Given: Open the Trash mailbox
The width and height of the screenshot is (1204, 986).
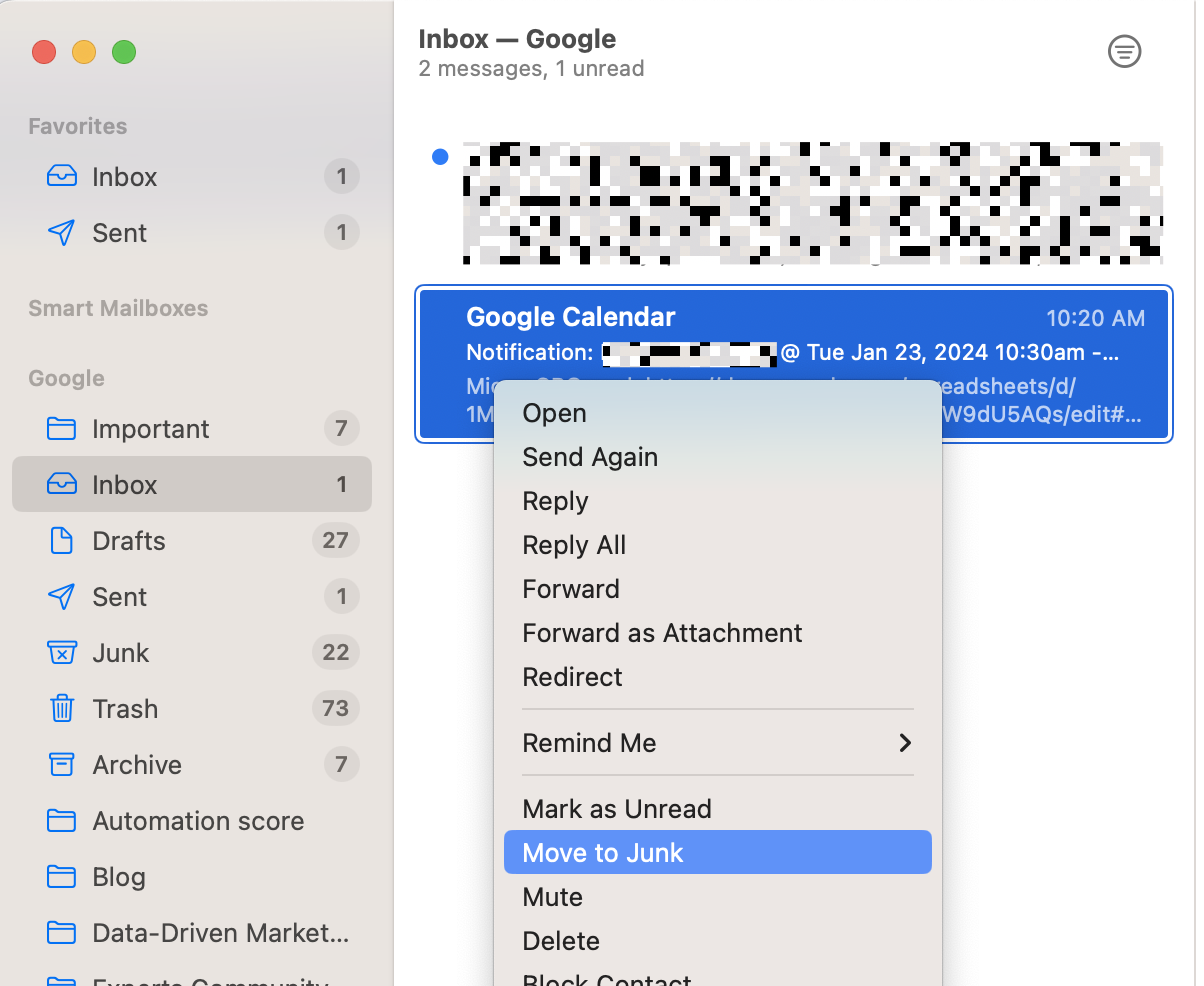Looking at the screenshot, I should pos(192,709).
